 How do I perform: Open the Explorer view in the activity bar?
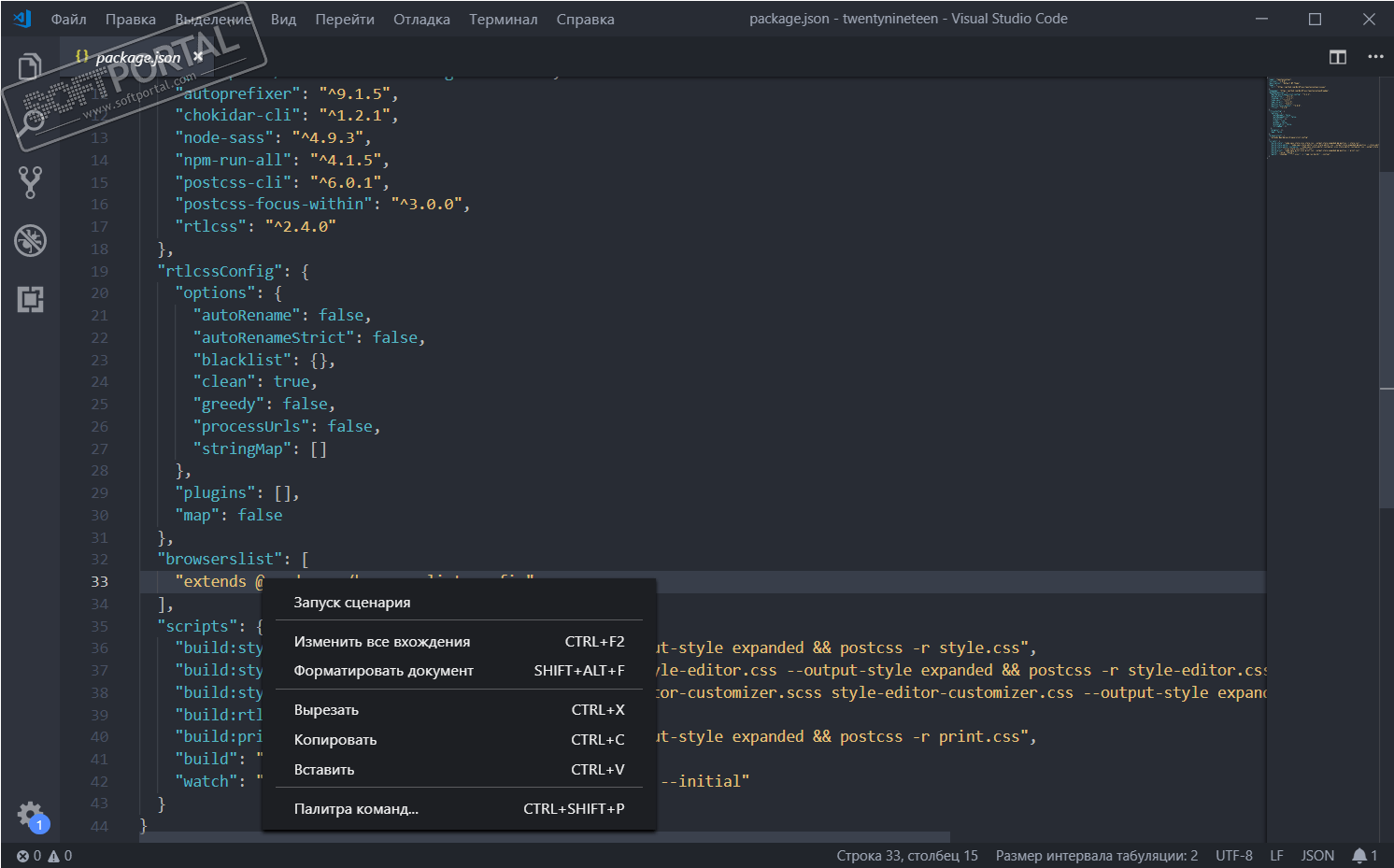[x=29, y=66]
